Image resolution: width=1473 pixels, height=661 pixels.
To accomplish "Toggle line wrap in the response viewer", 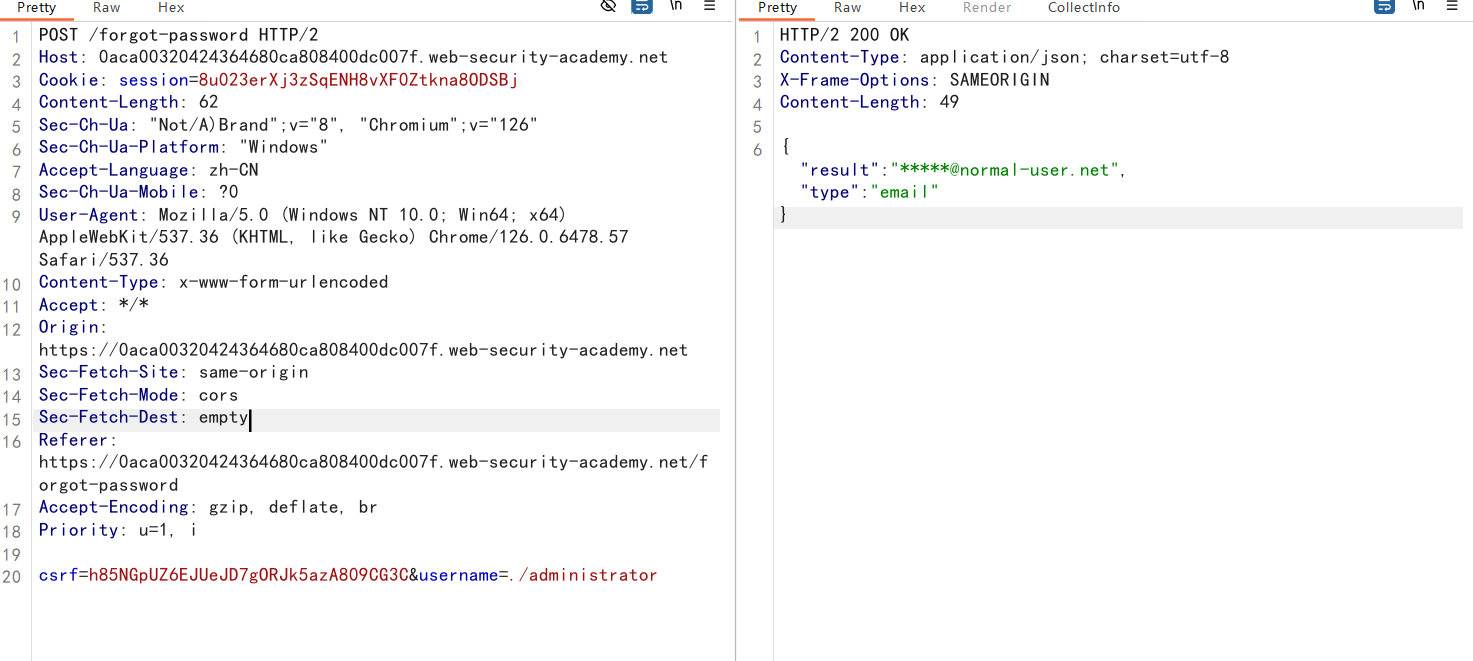I will tap(1384, 6).
